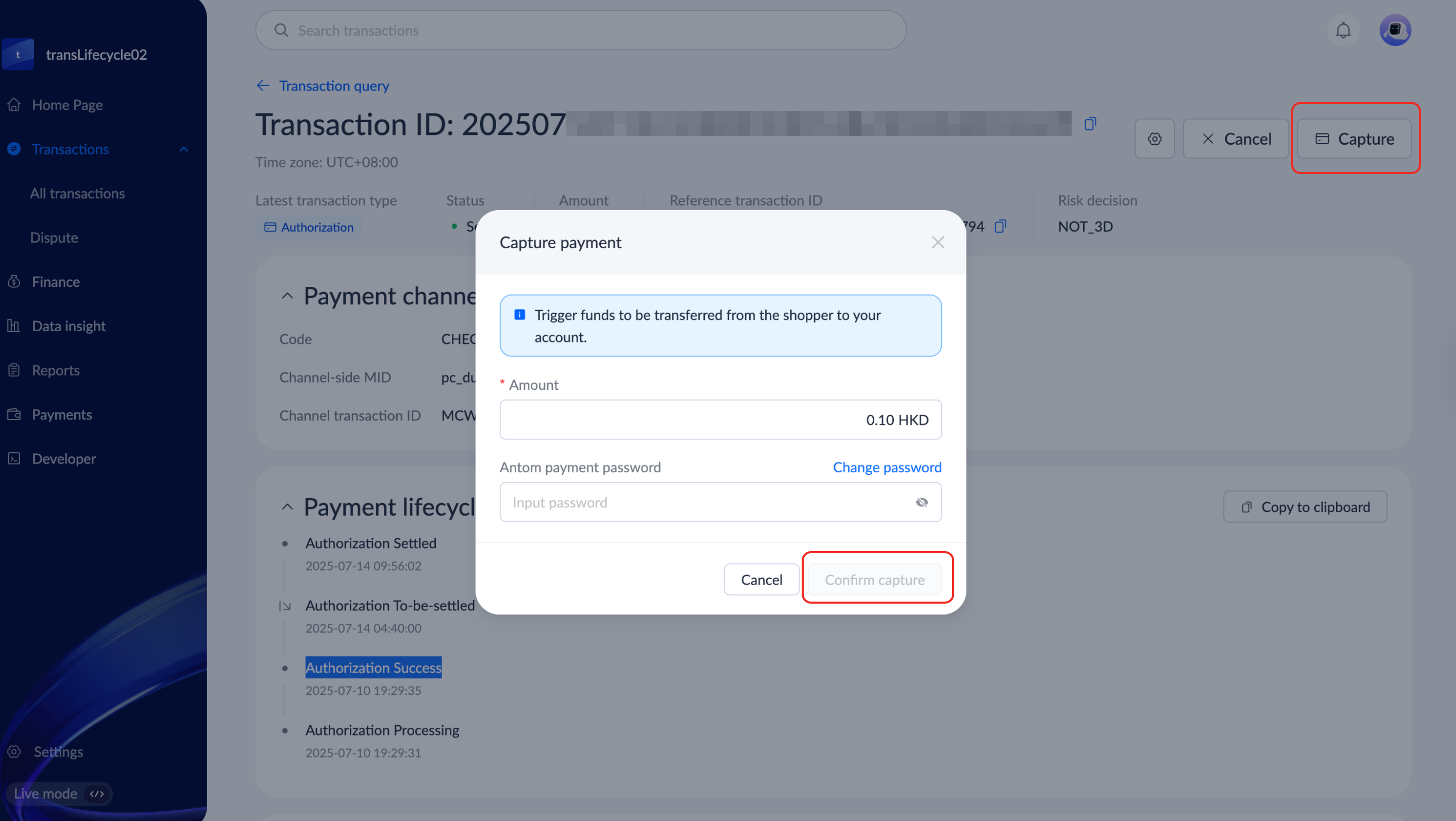This screenshot has height=821, width=1456.
Task: Click the Antom payment password field
Action: (706, 502)
